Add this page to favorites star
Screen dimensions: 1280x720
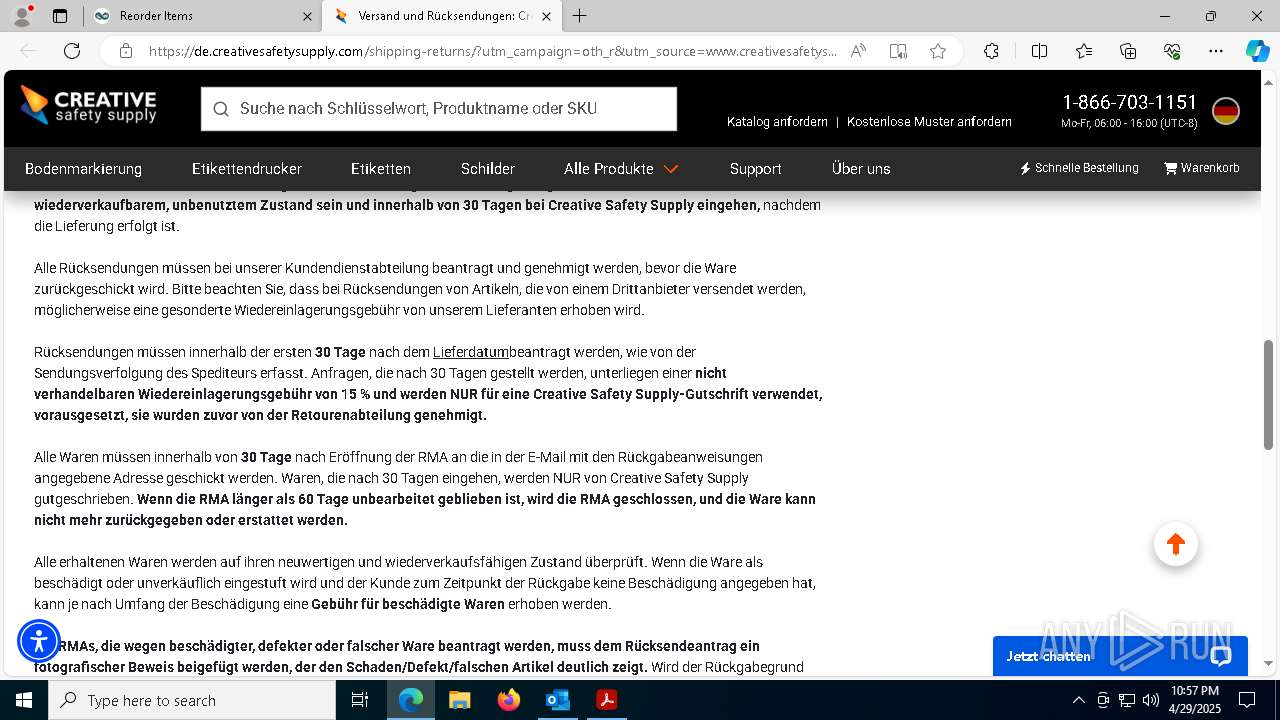[x=938, y=51]
